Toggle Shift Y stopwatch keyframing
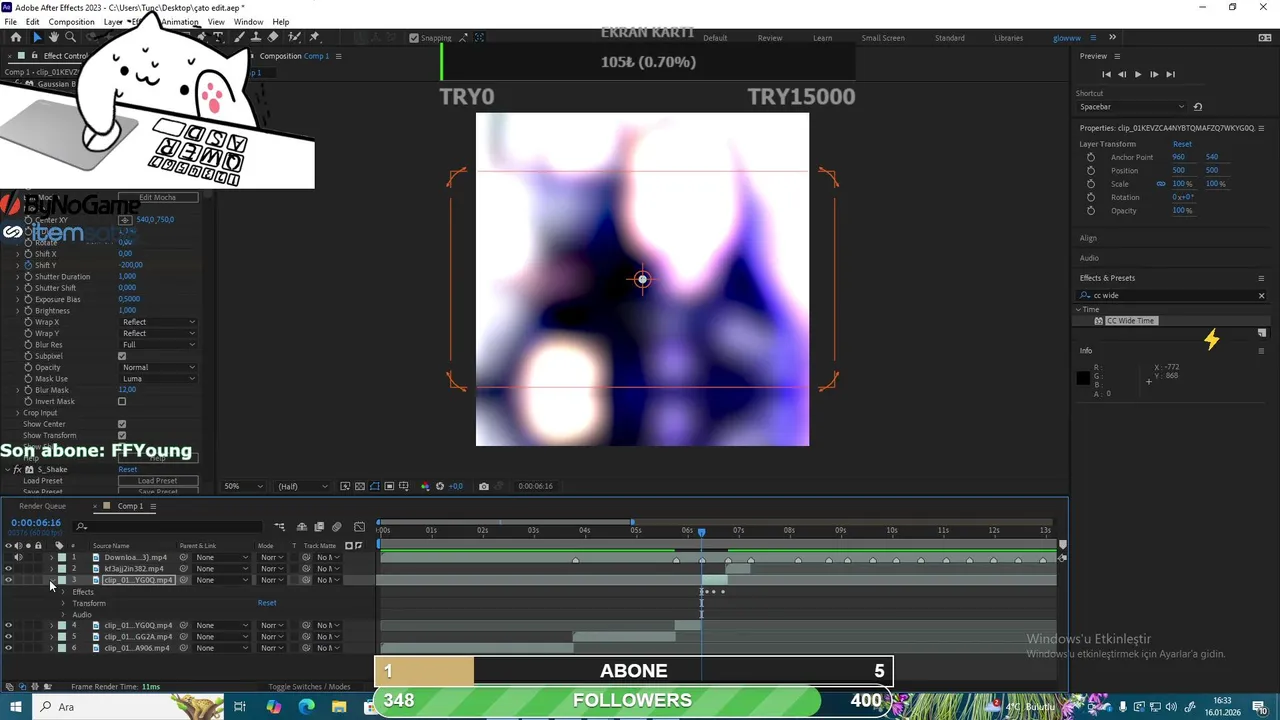 tap(28, 265)
